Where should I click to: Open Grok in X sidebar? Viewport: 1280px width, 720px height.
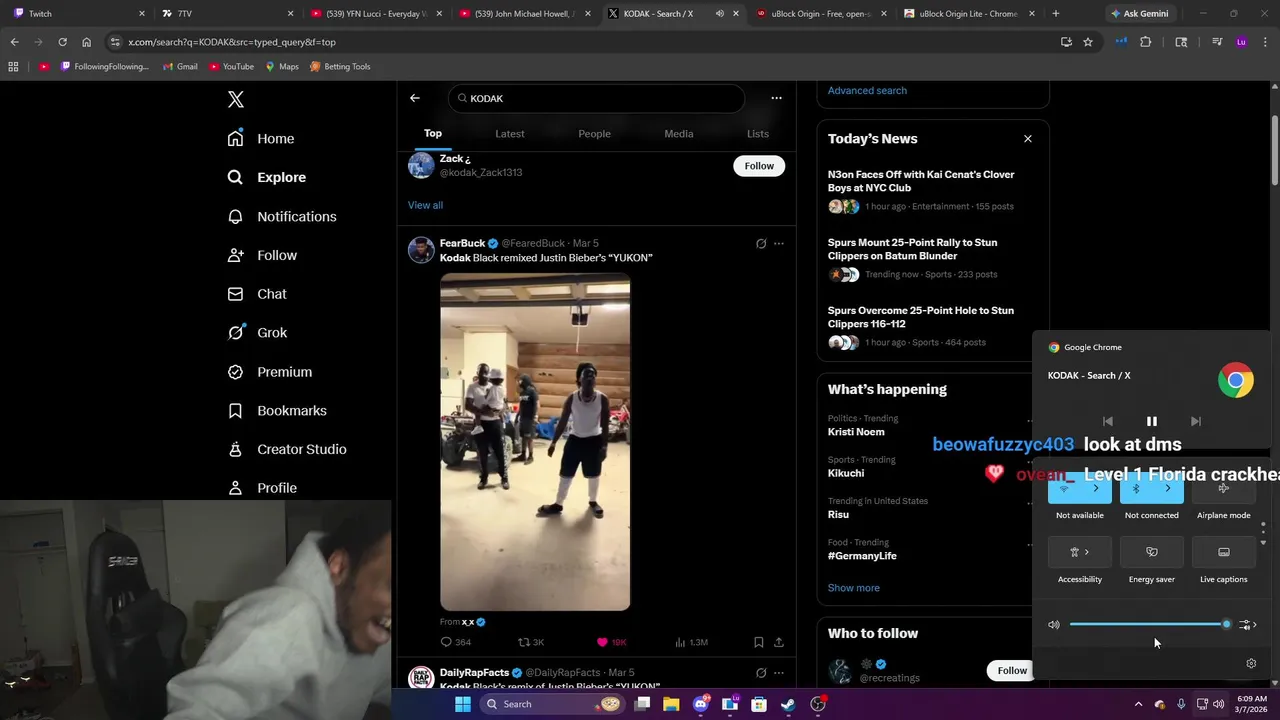(257, 333)
